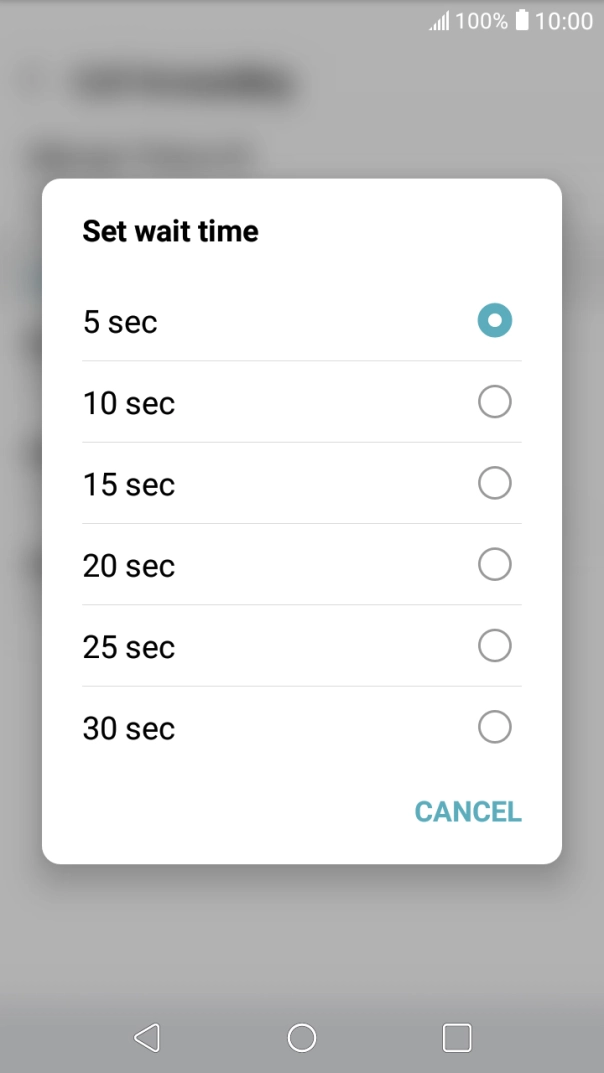This screenshot has height=1073, width=604.
Task: Select the 20 sec wait time
Action: click(x=494, y=564)
